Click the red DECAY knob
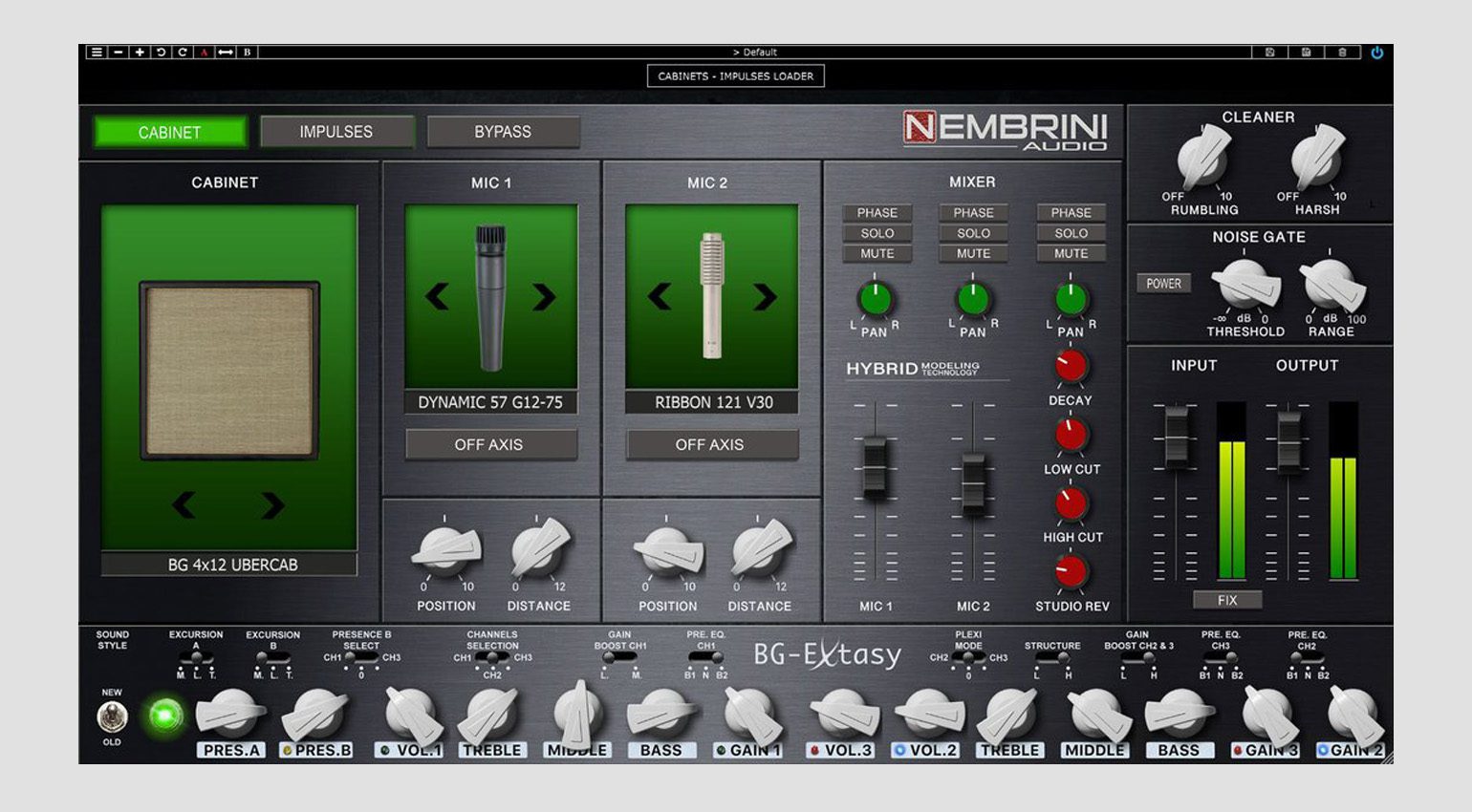The width and height of the screenshot is (1472, 812). (1071, 366)
